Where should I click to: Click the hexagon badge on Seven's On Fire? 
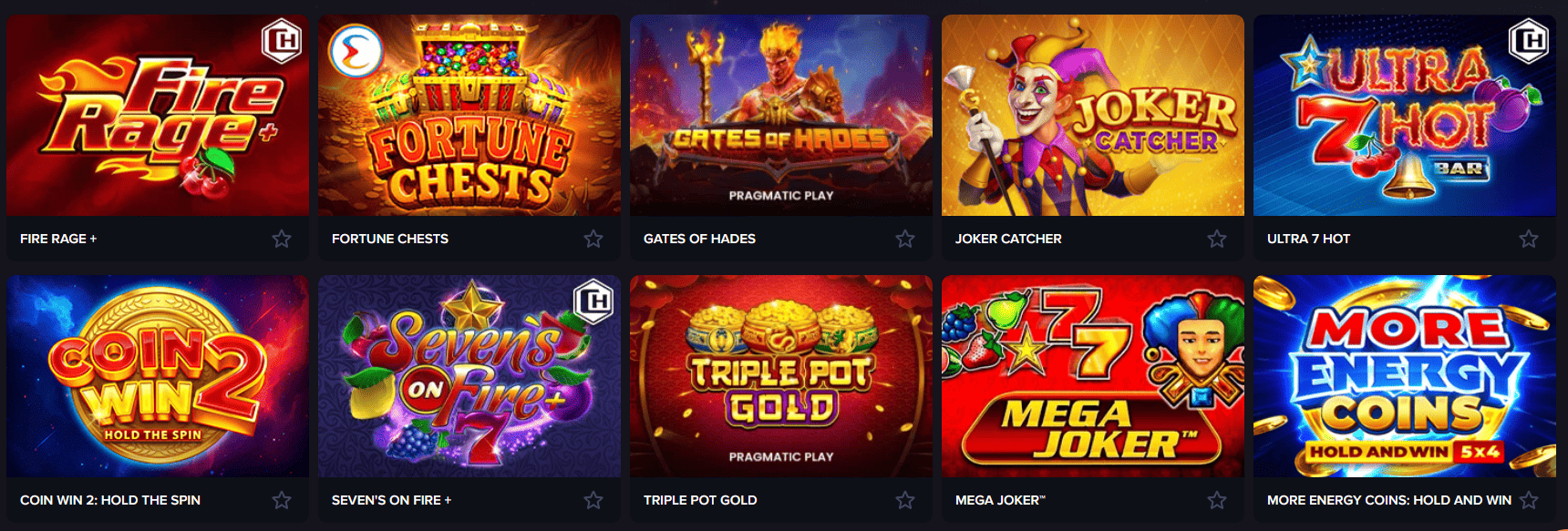coord(593,301)
